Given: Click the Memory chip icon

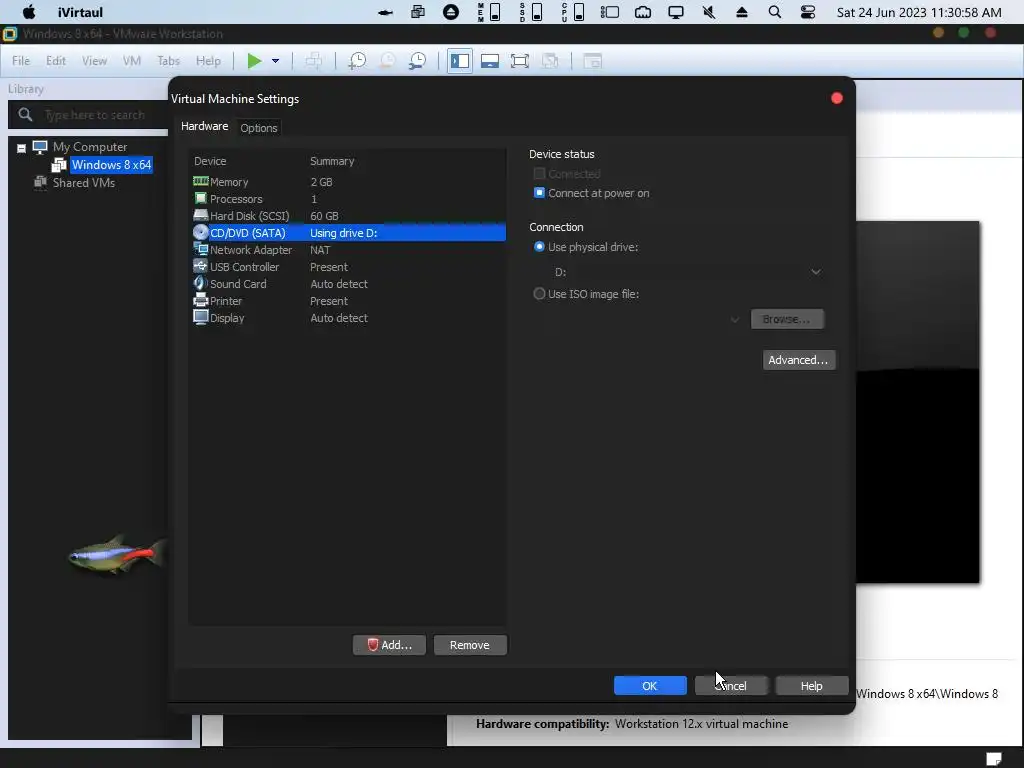Looking at the screenshot, I should 200,181.
